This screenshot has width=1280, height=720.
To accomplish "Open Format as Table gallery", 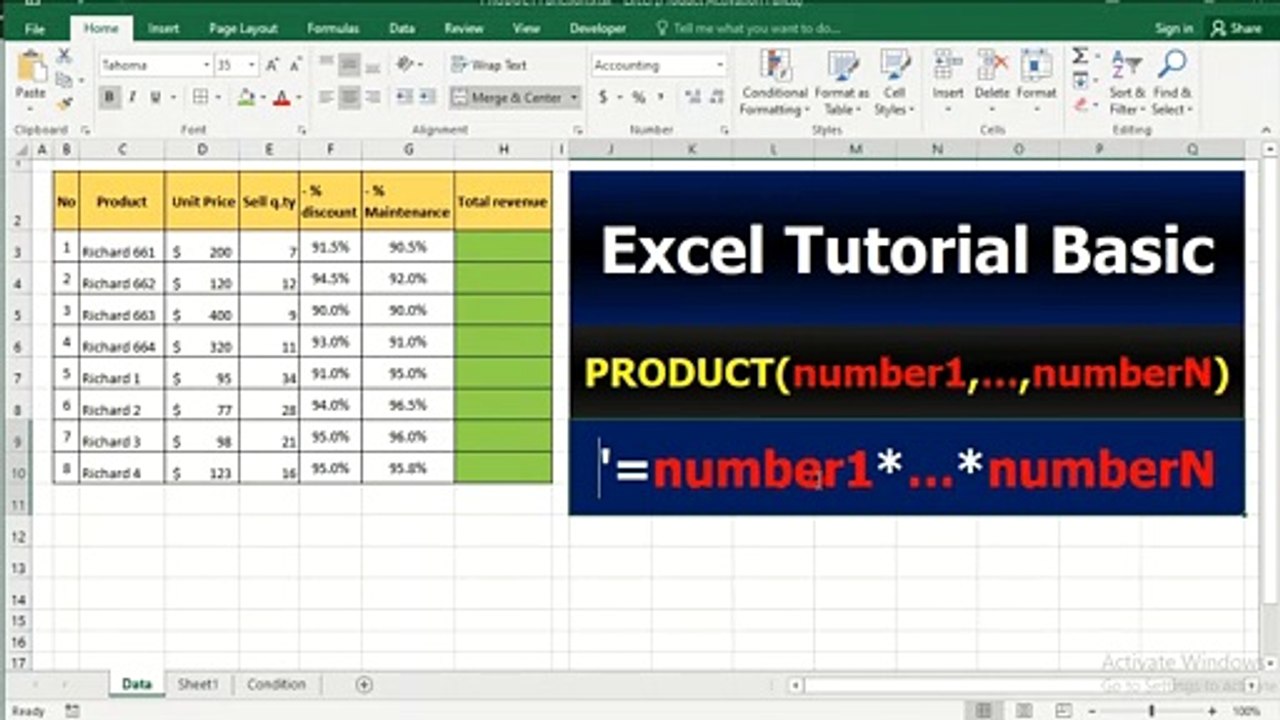I will 842,82.
